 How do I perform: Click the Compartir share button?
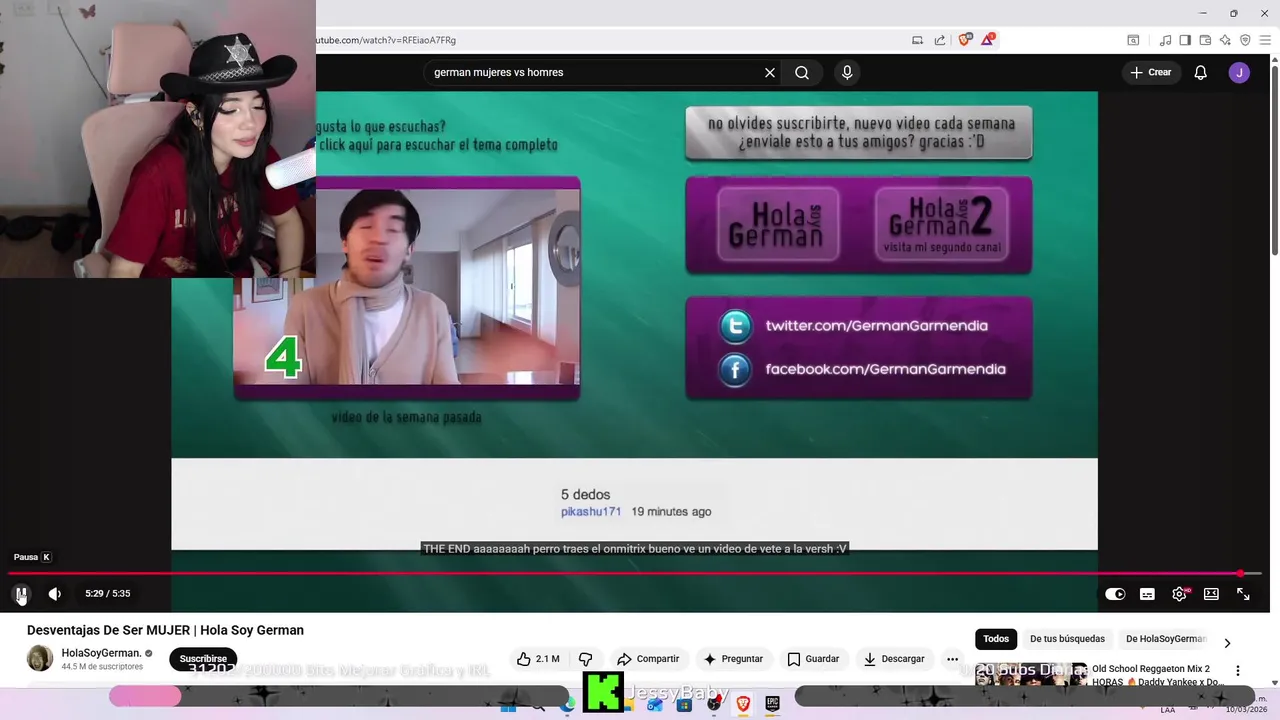(x=648, y=659)
